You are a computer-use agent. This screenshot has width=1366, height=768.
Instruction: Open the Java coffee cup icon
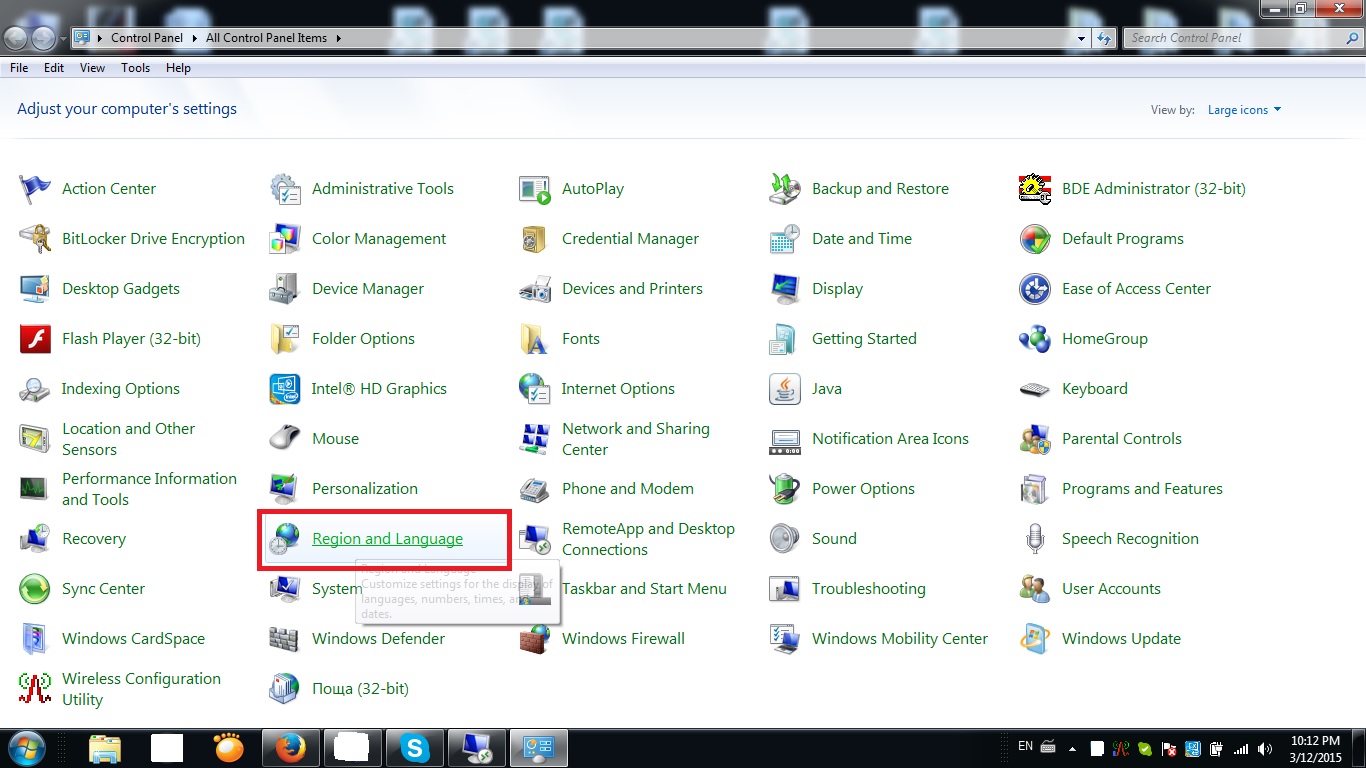pyautogui.click(x=785, y=388)
